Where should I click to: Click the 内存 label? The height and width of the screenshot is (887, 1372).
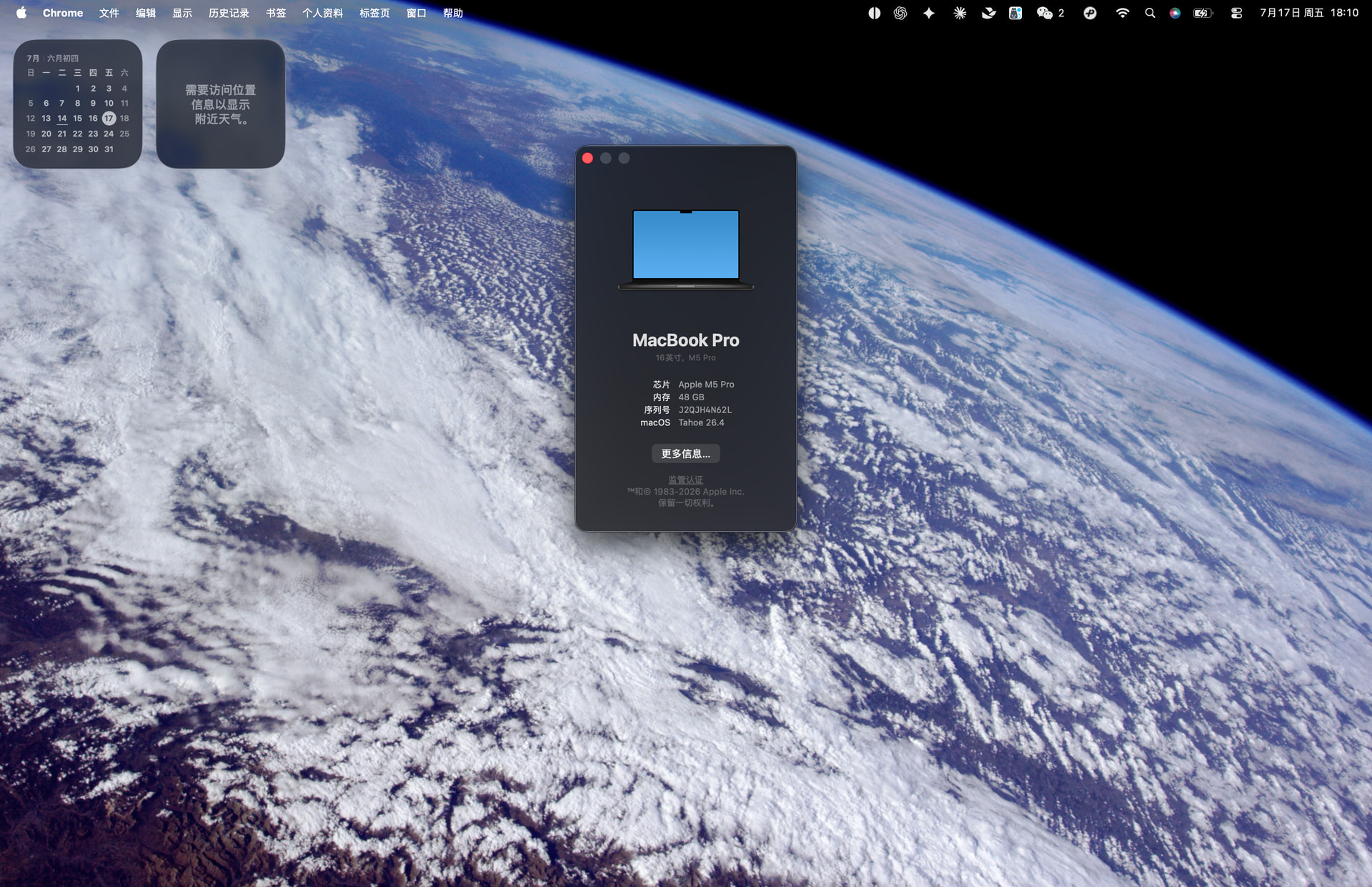(x=661, y=397)
